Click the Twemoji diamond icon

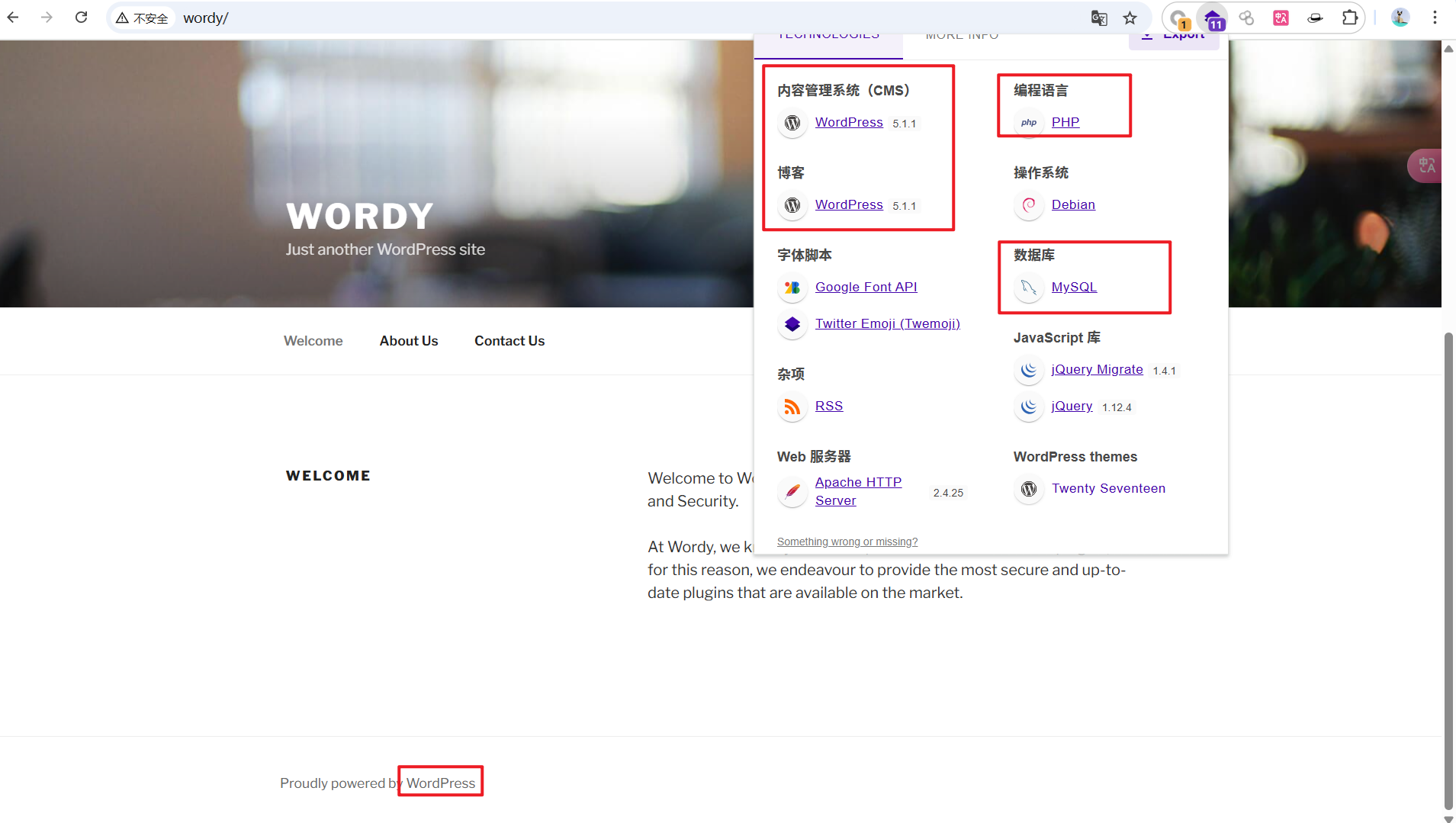point(792,324)
